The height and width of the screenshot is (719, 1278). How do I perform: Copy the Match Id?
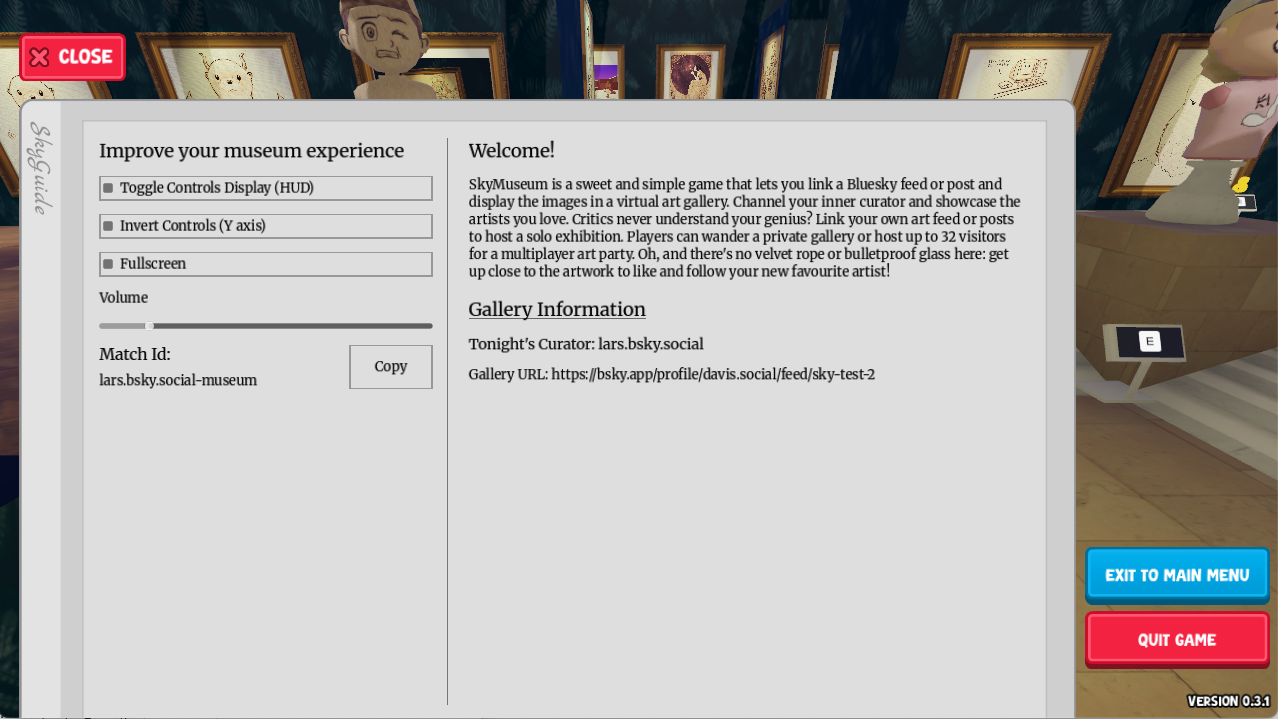point(391,367)
